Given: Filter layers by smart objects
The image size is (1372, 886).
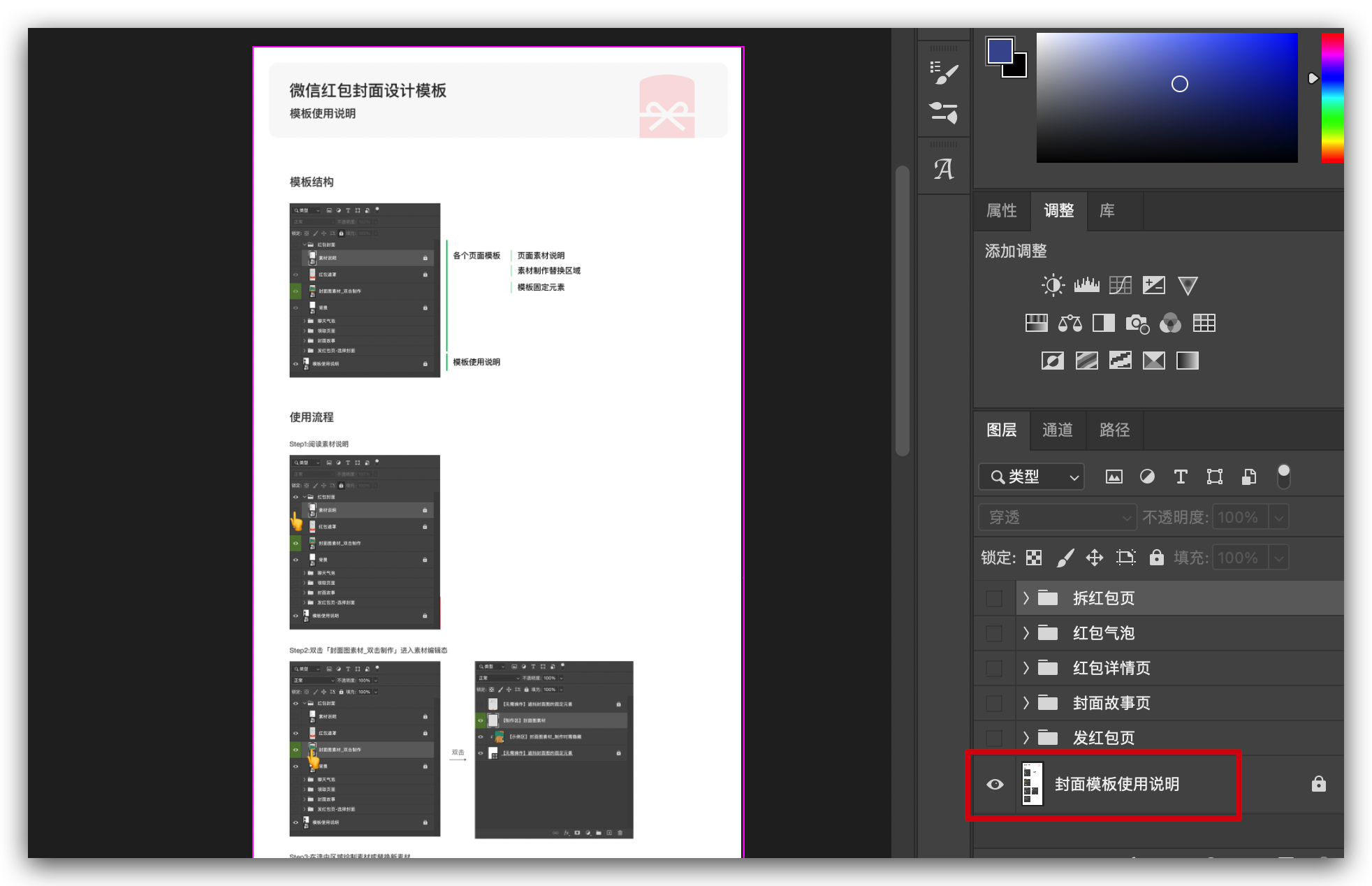Looking at the screenshot, I should click(1249, 477).
